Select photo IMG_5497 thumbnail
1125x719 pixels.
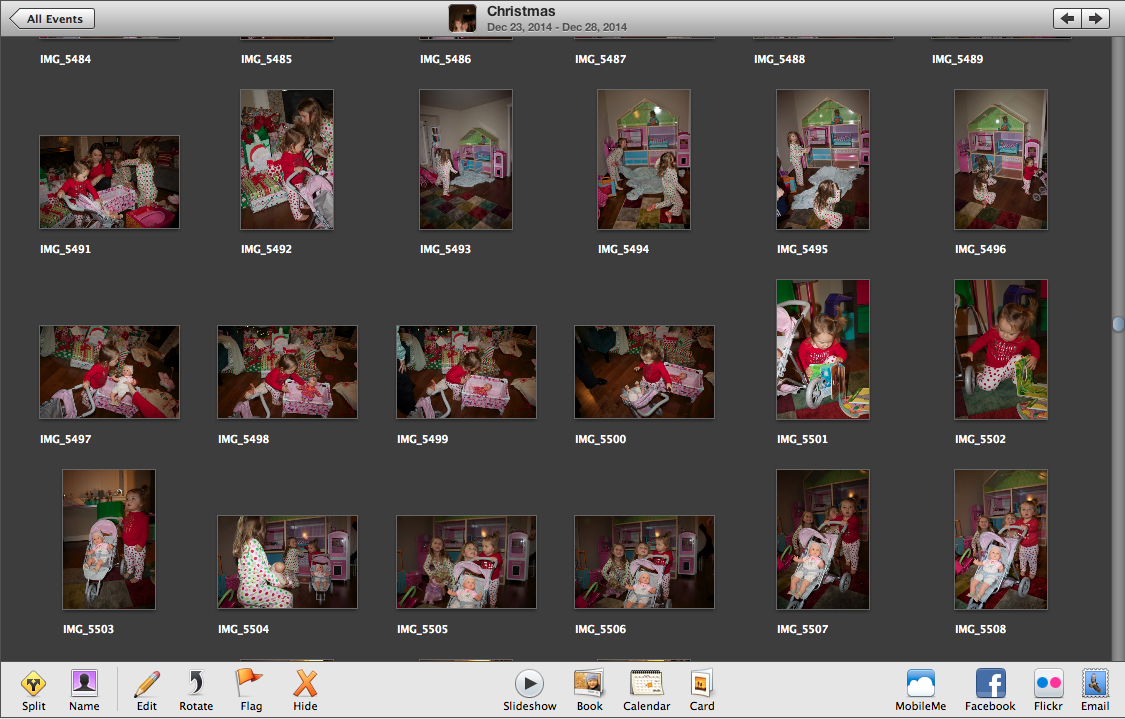pos(109,372)
